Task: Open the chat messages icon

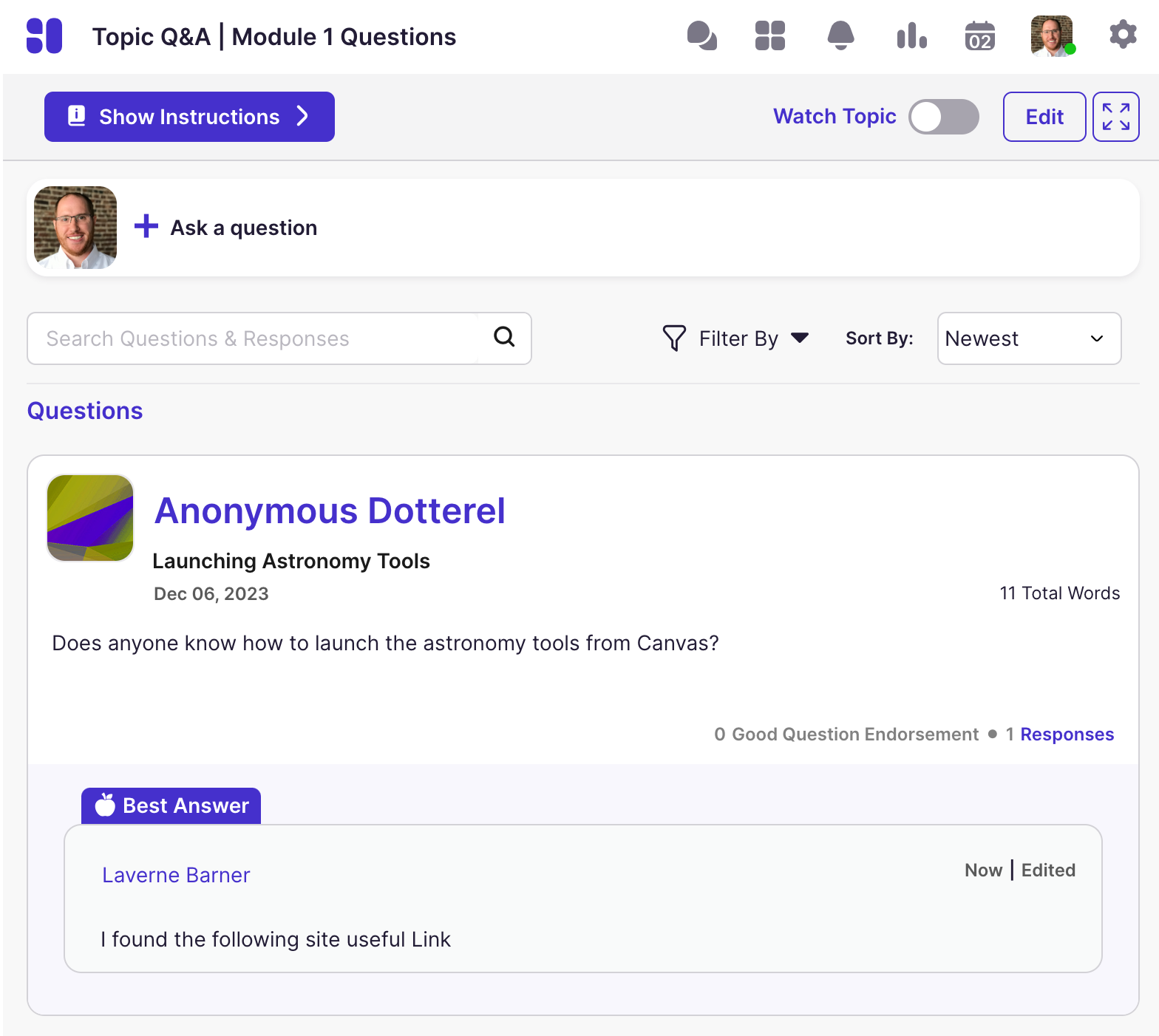Action: (x=702, y=35)
